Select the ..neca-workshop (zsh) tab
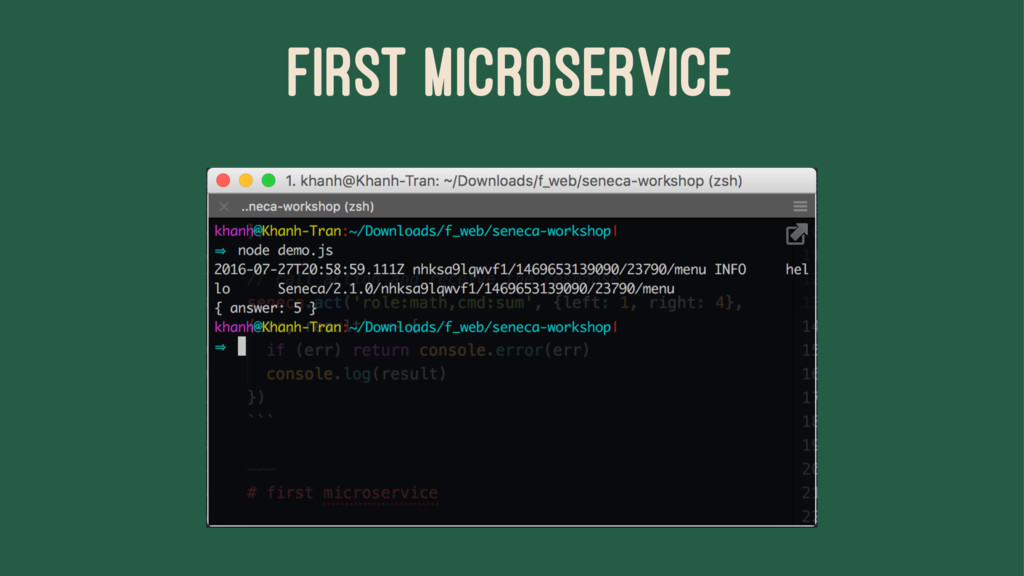The height and width of the screenshot is (576, 1024). pyautogui.click(x=308, y=207)
